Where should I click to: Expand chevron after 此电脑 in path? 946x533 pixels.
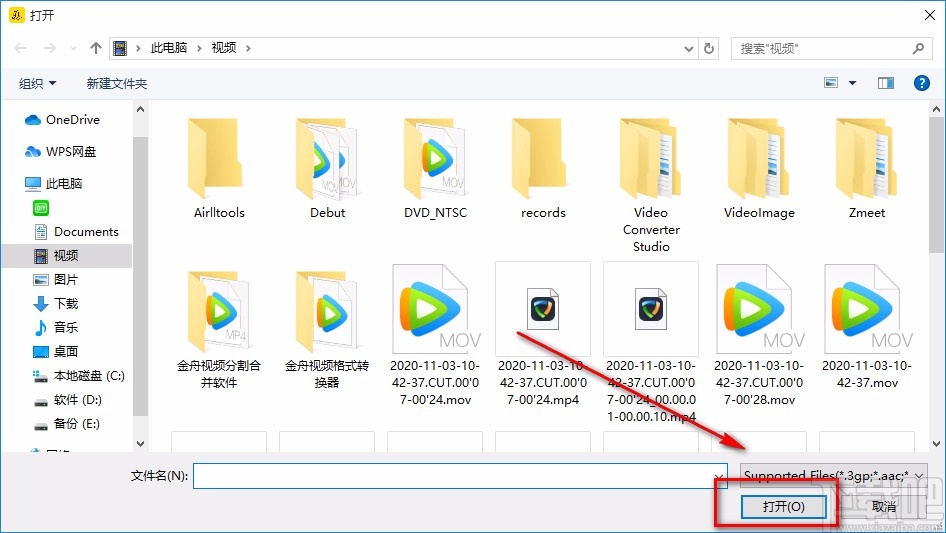coord(199,48)
